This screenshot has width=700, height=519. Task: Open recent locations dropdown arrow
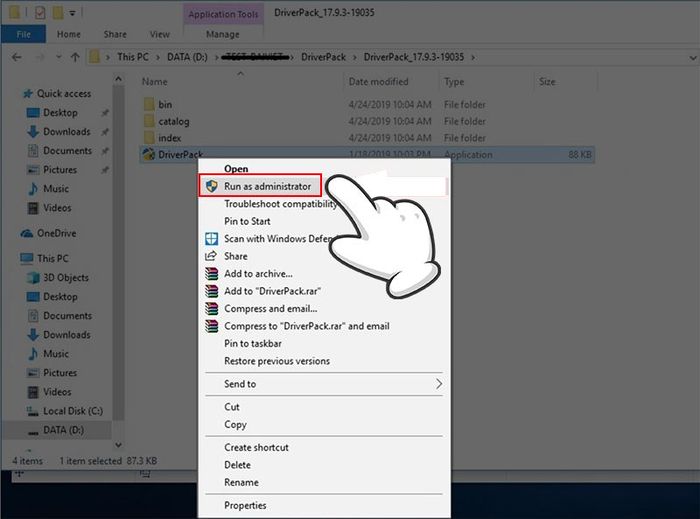coord(58,57)
